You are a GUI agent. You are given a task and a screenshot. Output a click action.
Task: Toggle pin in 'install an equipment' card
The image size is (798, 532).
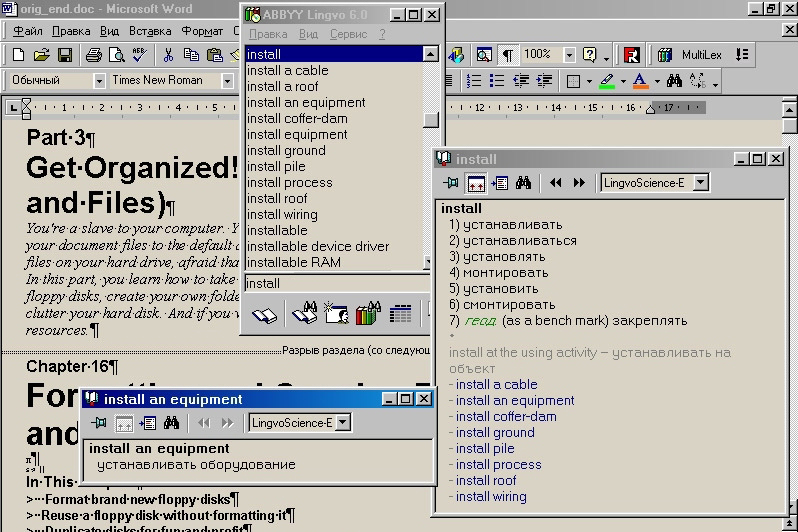pyautogui.click(x=99, y=423)
